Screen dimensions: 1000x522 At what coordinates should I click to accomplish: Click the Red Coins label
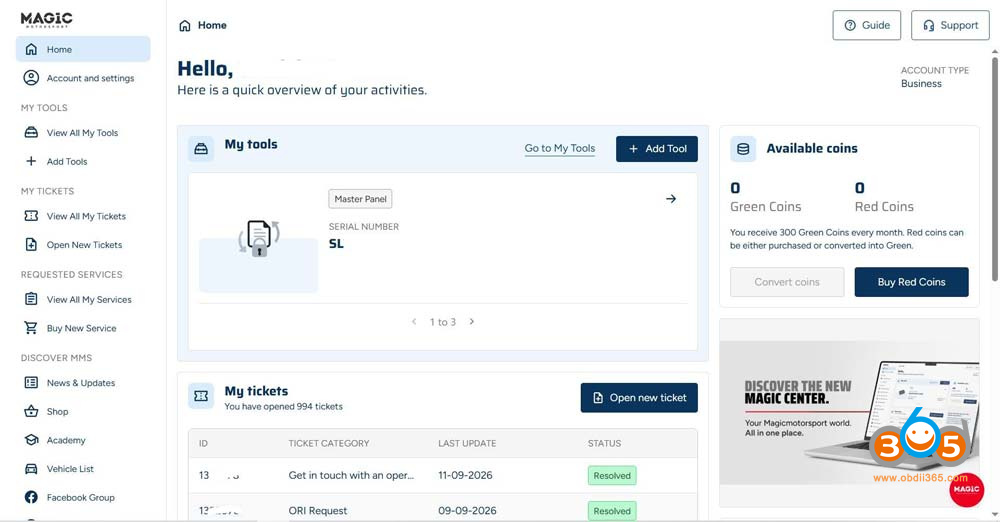coord(884,207)
